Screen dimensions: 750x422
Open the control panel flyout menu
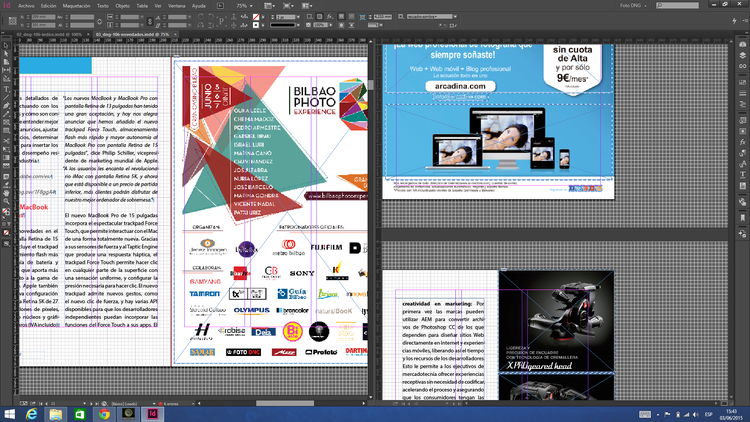click(x=745, y=21)
